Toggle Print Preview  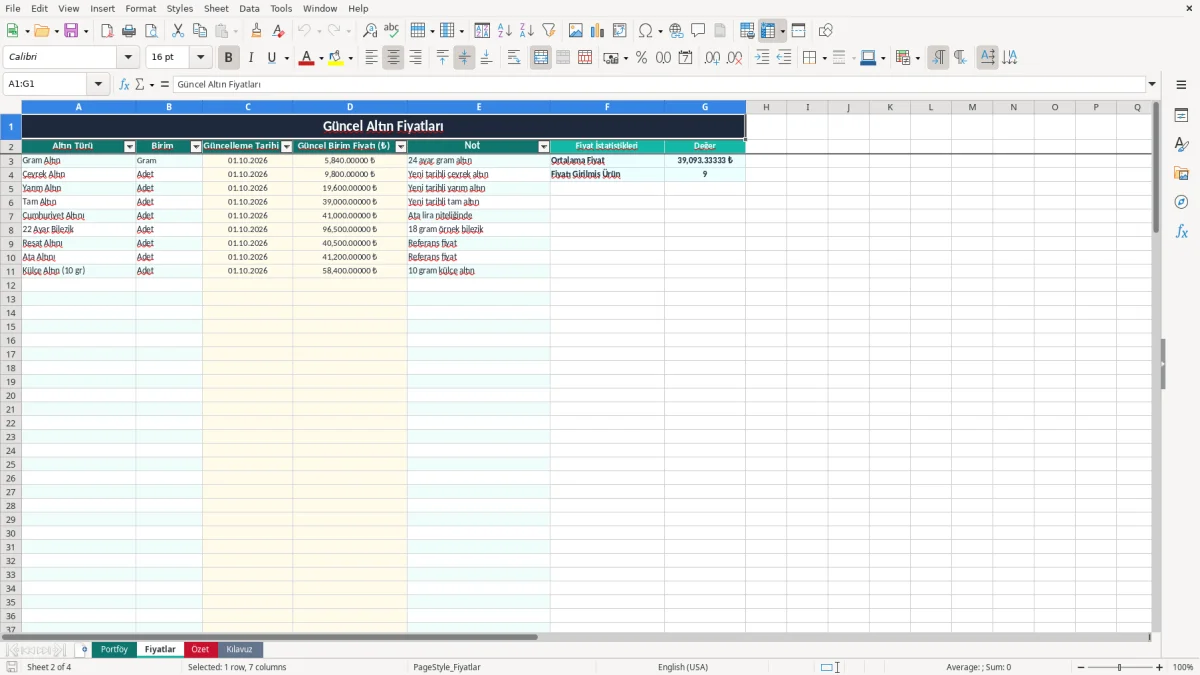(x=150, y=31)
